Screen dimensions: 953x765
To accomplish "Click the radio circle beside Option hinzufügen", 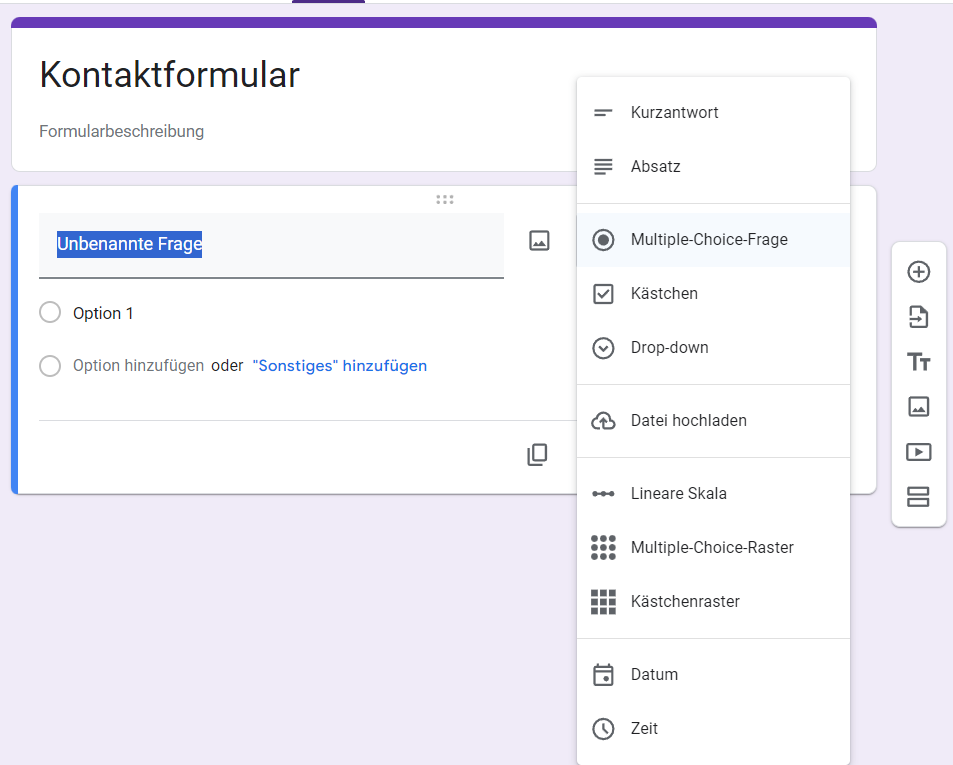I will tap(50, 366).
